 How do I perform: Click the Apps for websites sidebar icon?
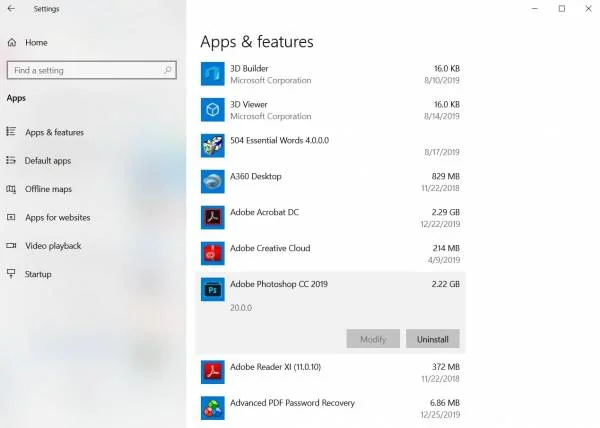[11, 217]
